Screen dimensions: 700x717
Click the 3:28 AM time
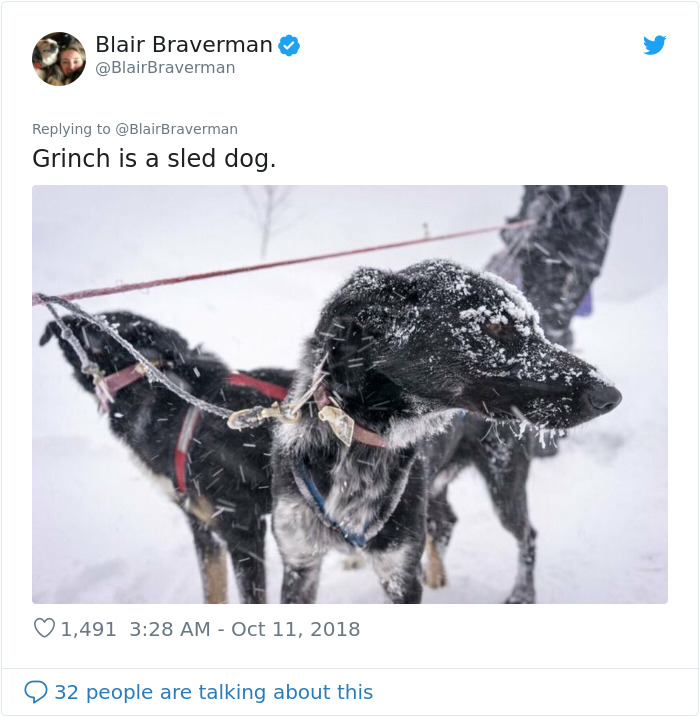click(x=172, y=629)
